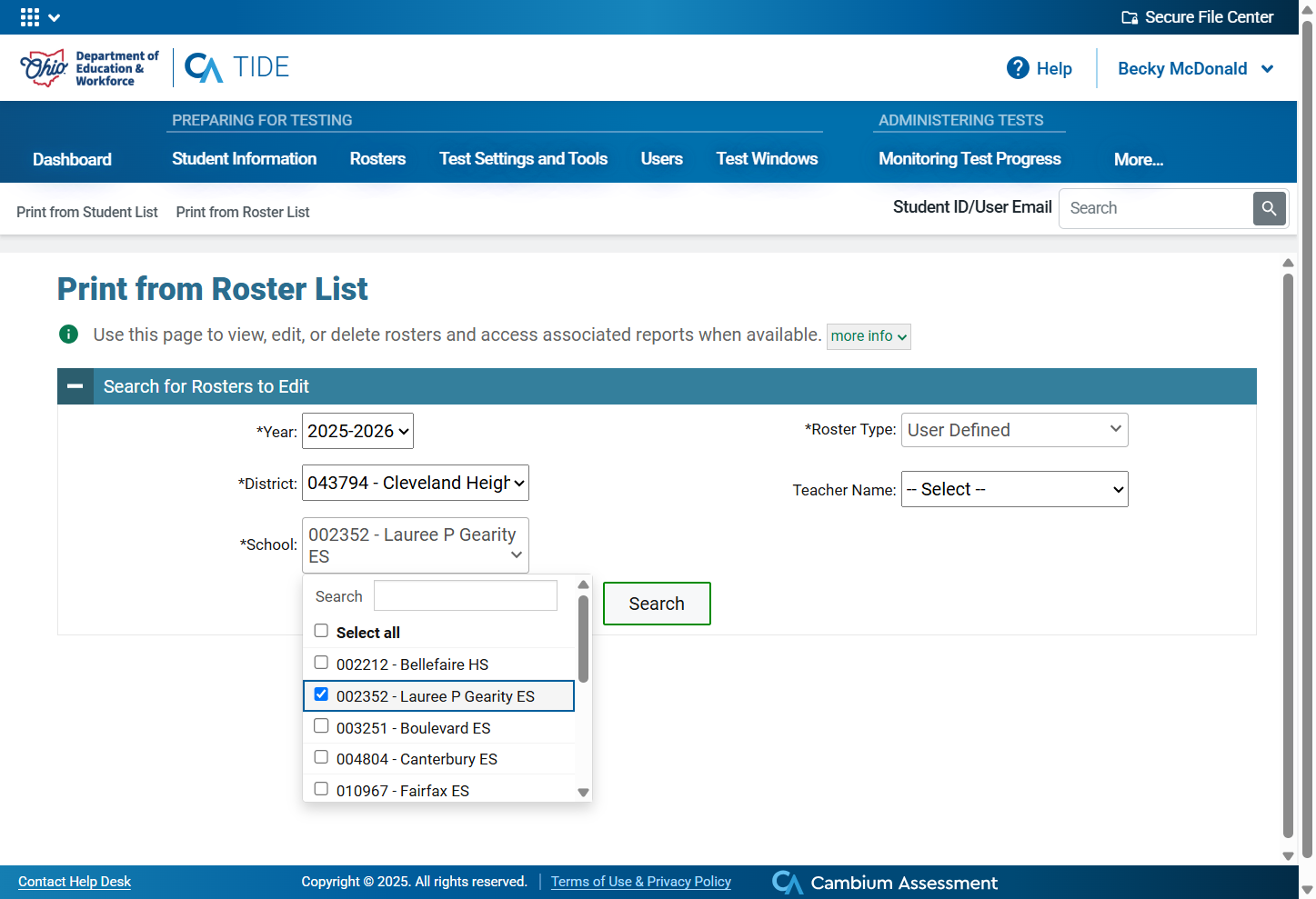The image size is (1316, 899).
Task: Check the 010967 - Fairfax ES checkbox
Action: (x=321, y=789)
